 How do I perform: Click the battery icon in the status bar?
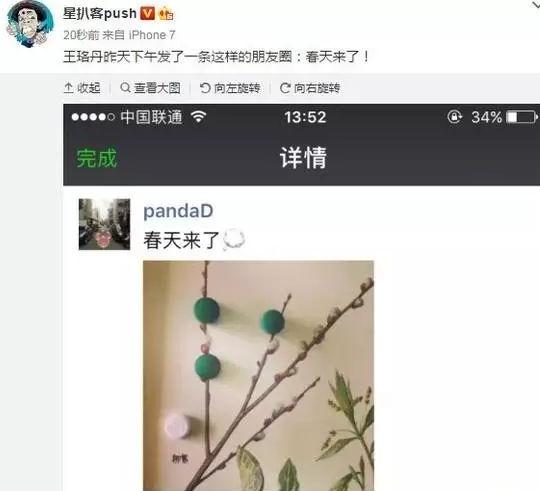point(522,117)
